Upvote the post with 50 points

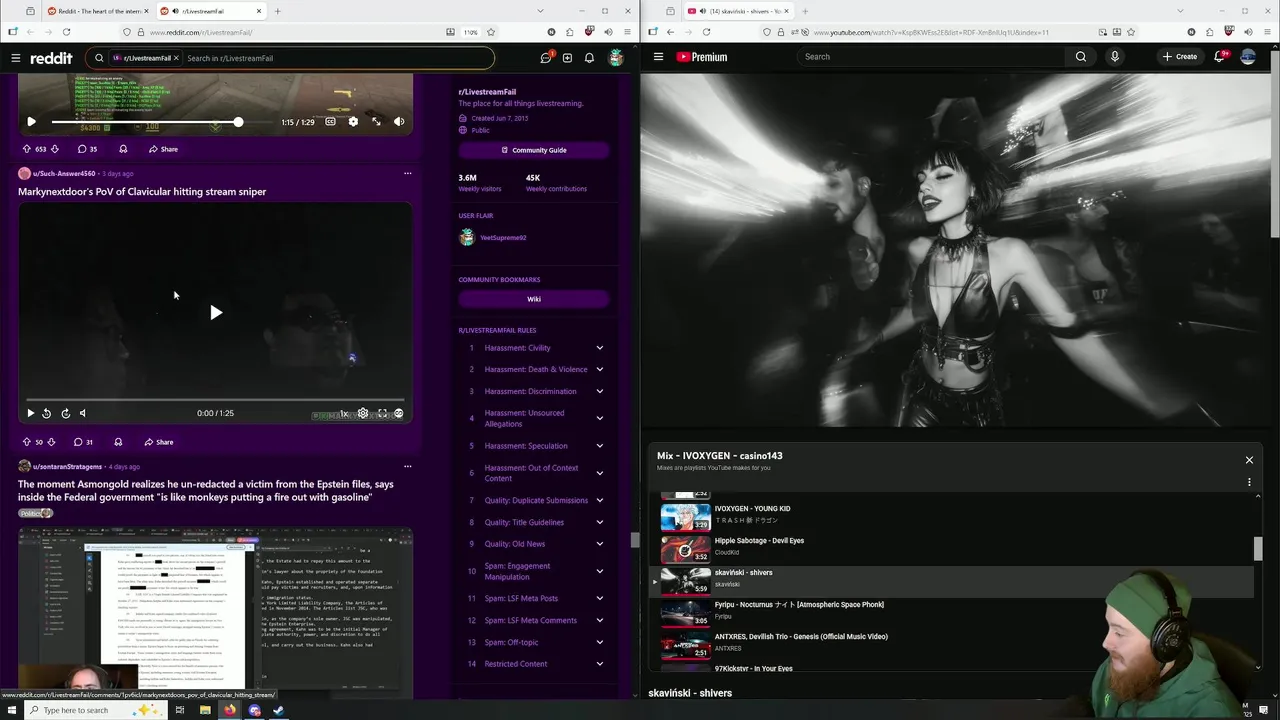coord(26,442)
